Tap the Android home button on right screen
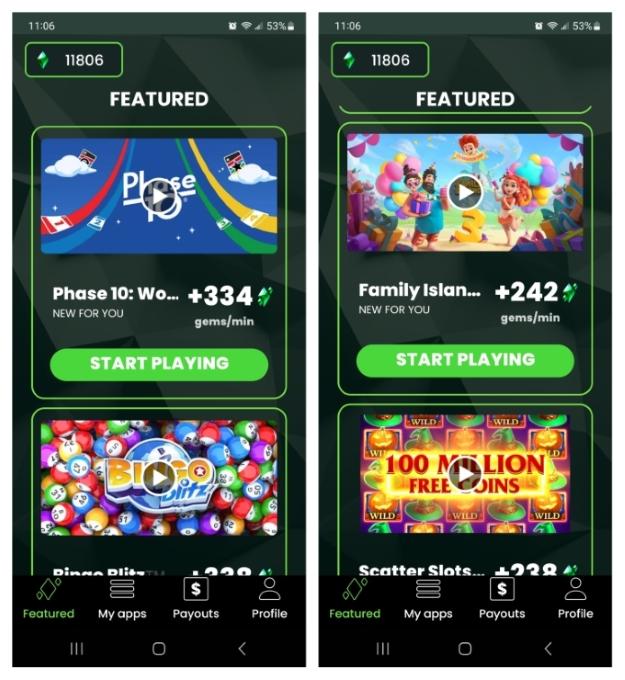 [x=465, y=649]
